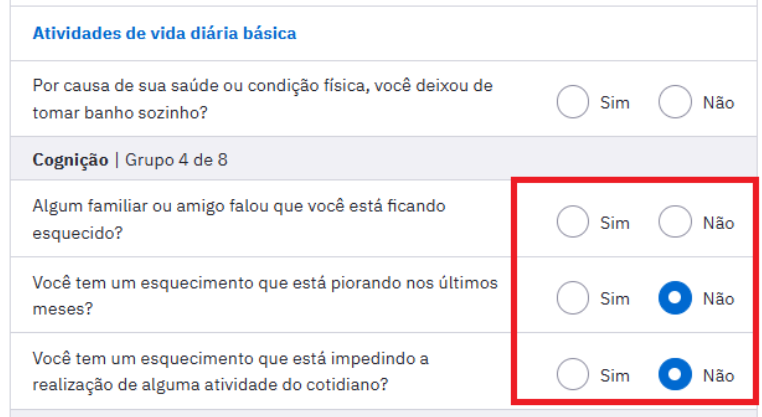
Task: Mark Sim radio circle for forgetfulness impeding activities
Action: (573, 375)
